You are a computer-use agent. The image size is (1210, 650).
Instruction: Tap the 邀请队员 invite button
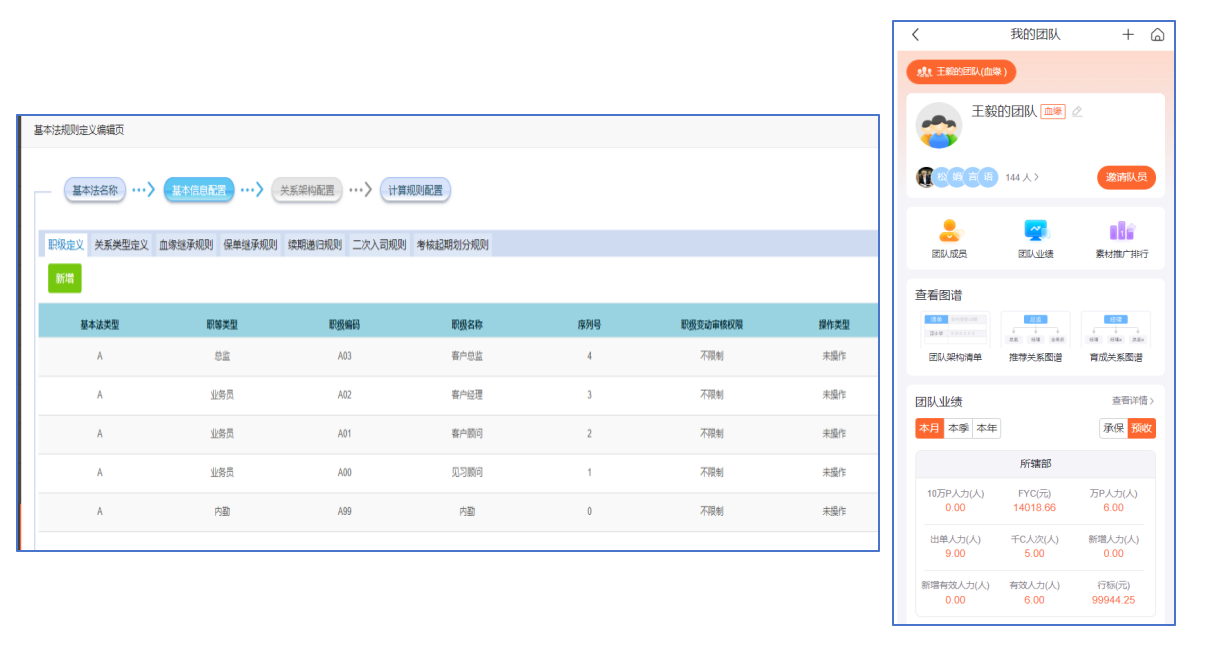click(x=1126, y=177)
